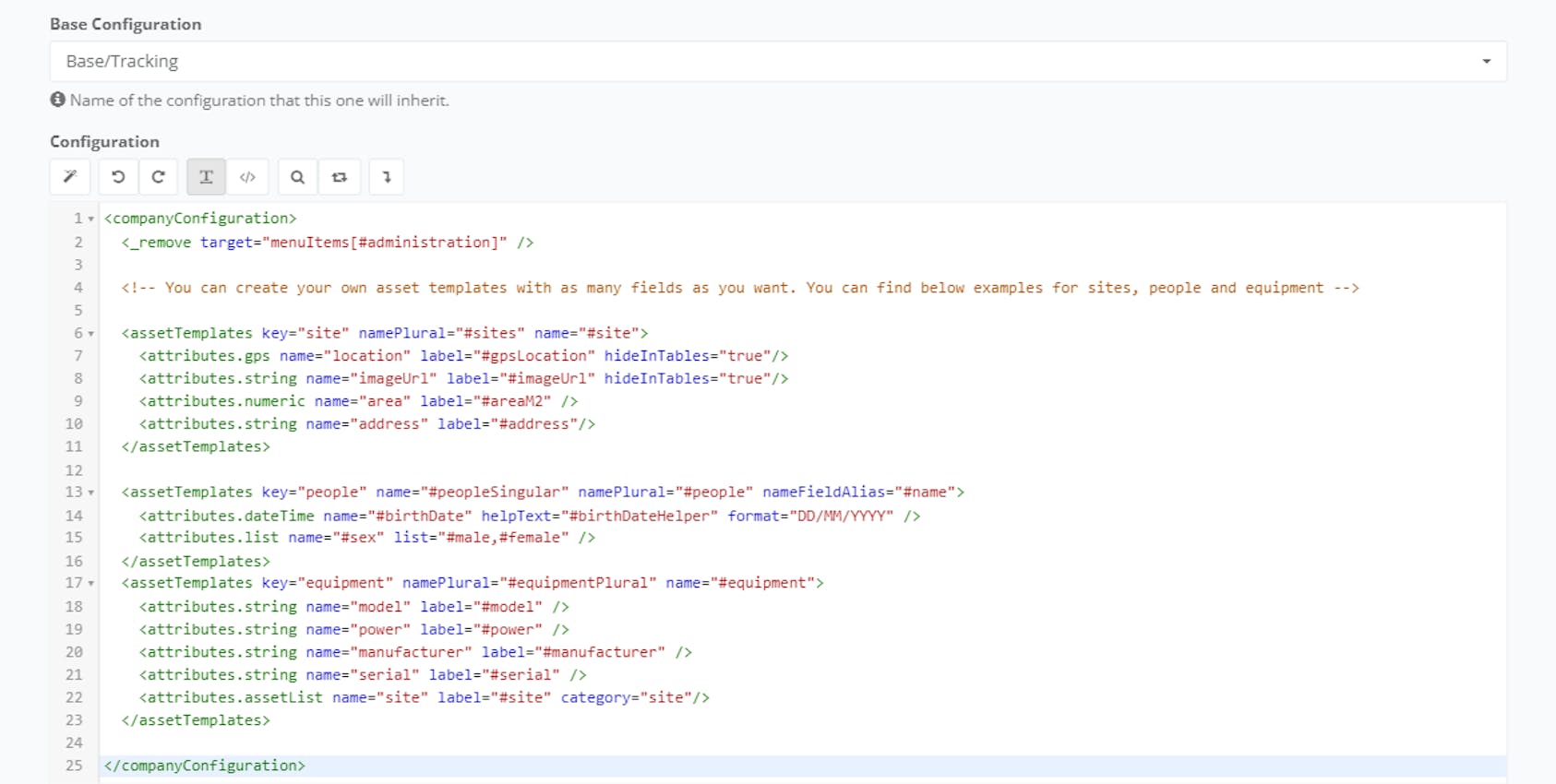The width and height of the screenshot is (1556, 784).
Task: Click line number 12 in the gutter
Action: tap(74, 470)
